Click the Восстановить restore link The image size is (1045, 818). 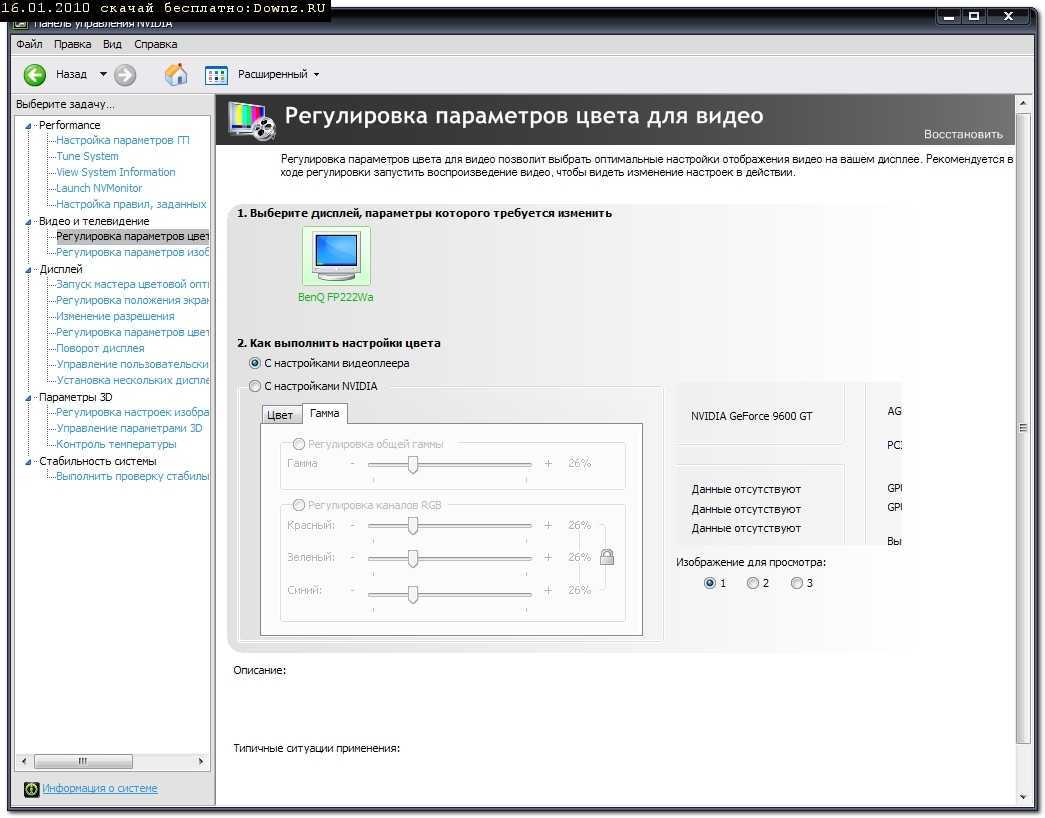click(x=963, y=134)
